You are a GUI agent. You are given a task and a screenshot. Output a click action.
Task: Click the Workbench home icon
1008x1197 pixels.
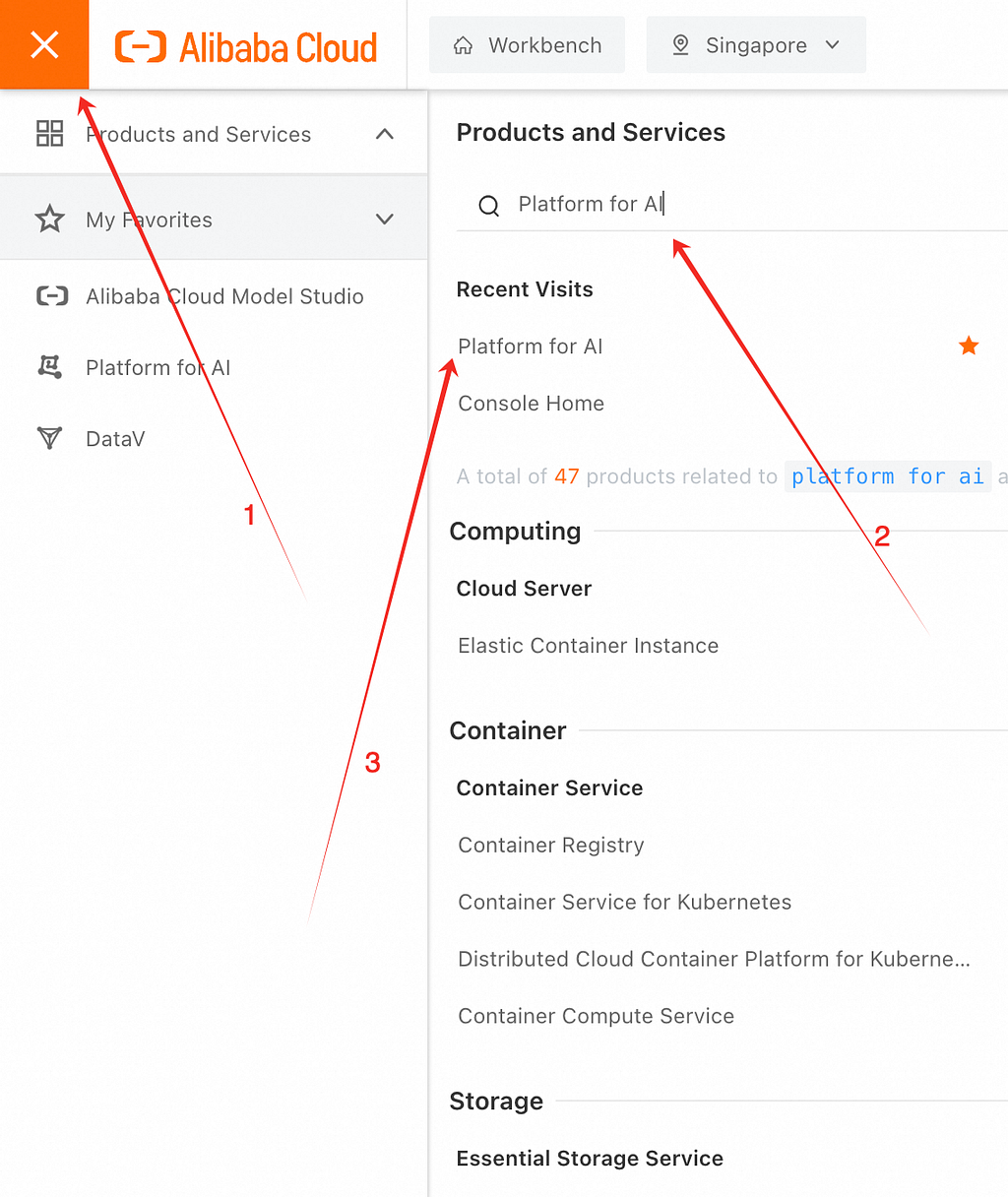(x=463, y=45)
